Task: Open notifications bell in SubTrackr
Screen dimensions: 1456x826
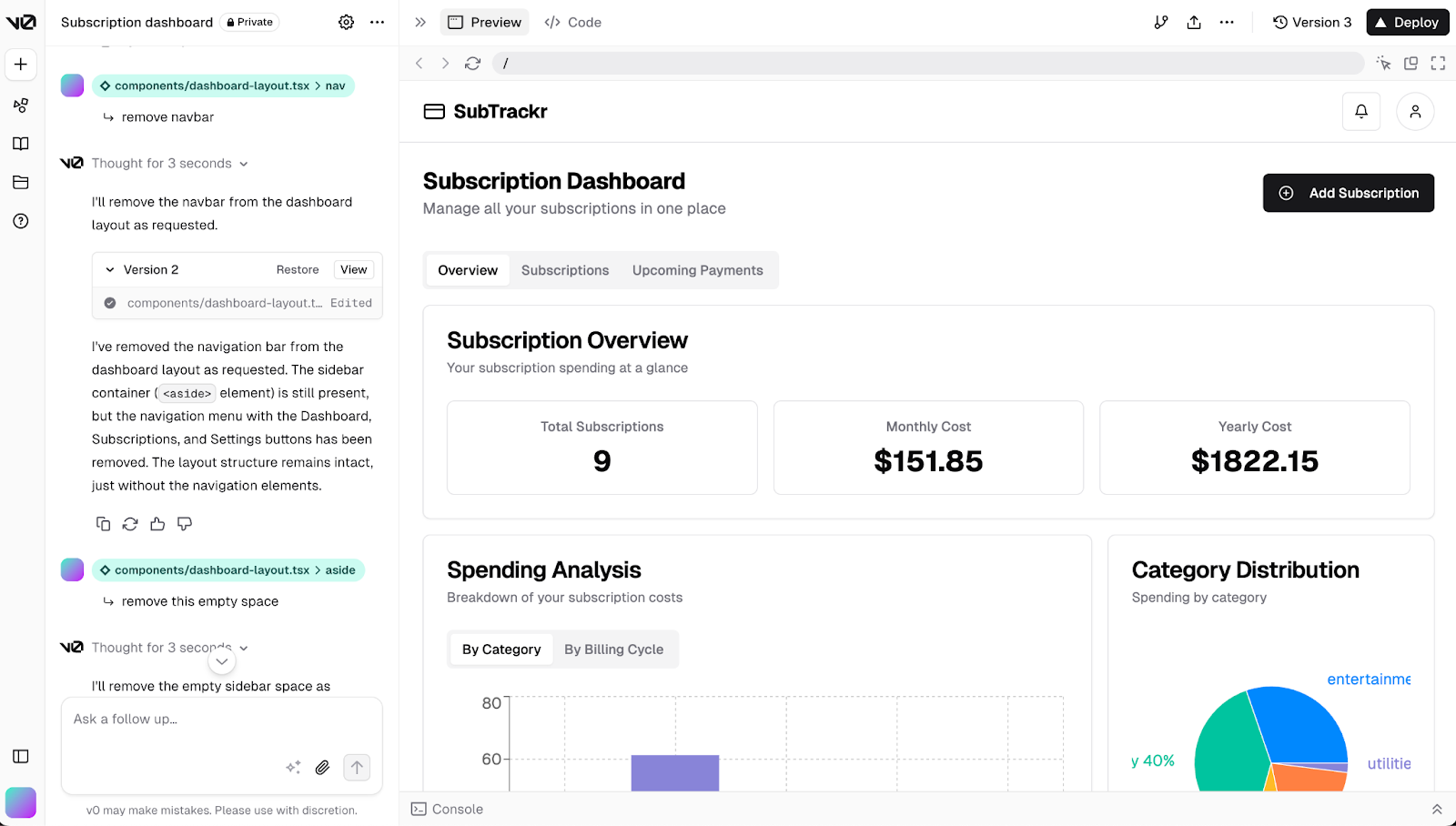Action: coord(1361,111)
